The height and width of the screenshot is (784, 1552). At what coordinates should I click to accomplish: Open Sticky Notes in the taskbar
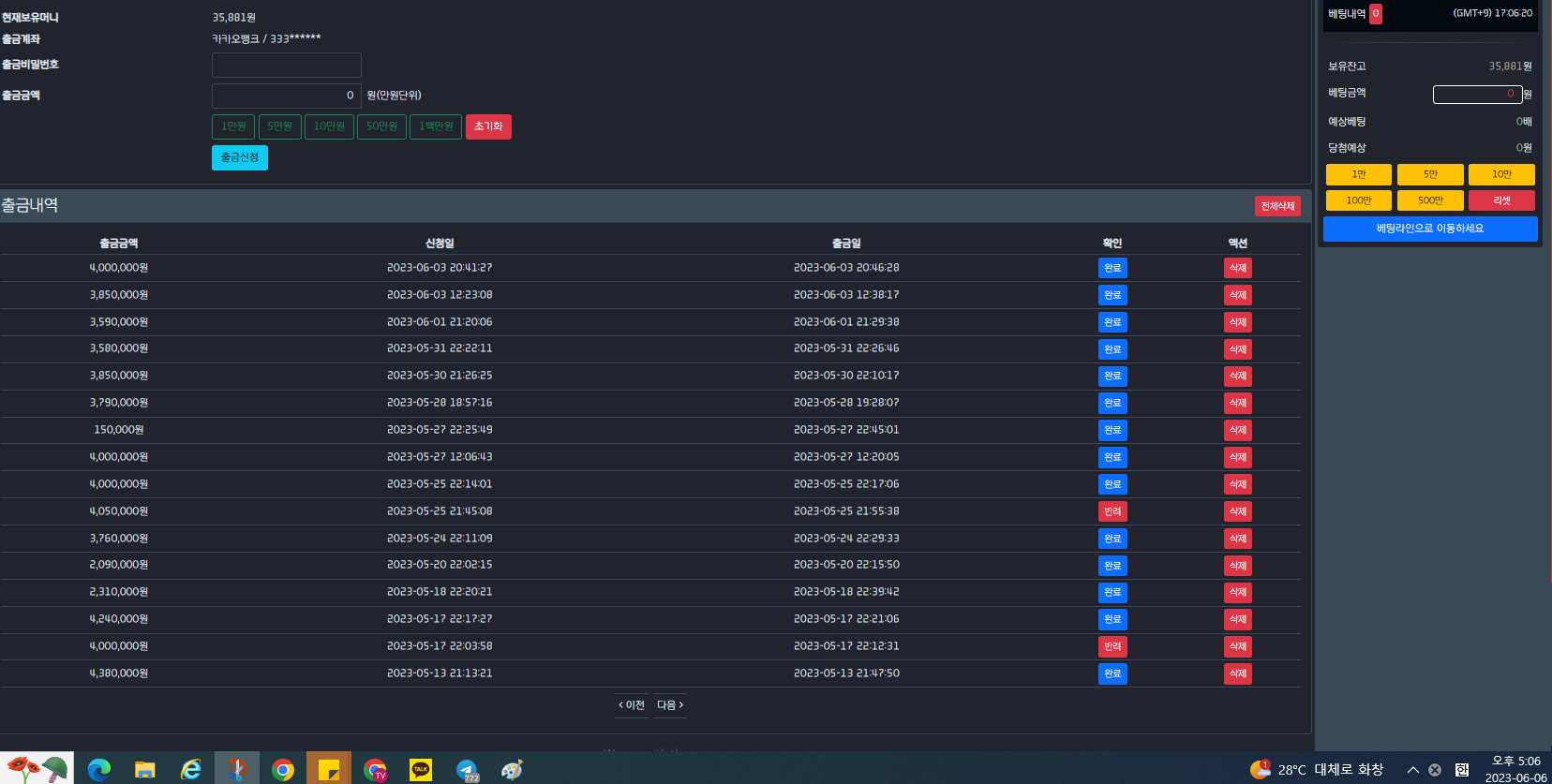pos(328,769)
